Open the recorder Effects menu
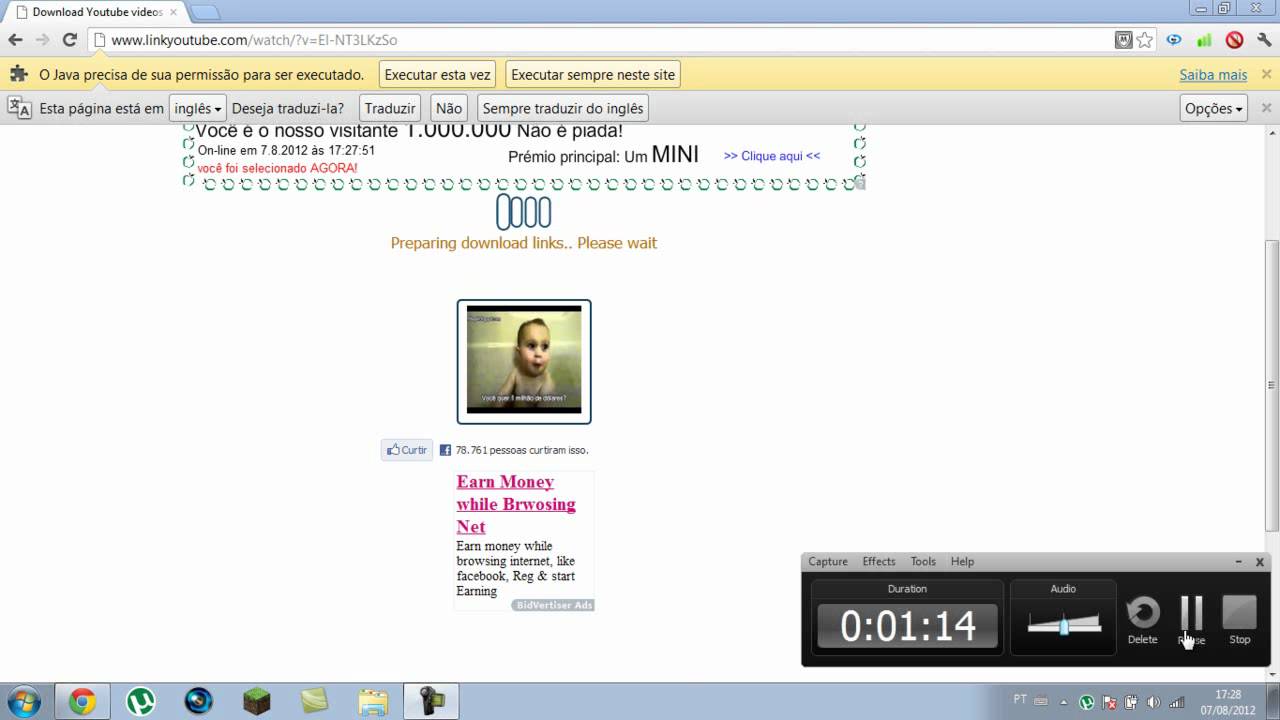1280x720 pixels. tap(879, 562)
